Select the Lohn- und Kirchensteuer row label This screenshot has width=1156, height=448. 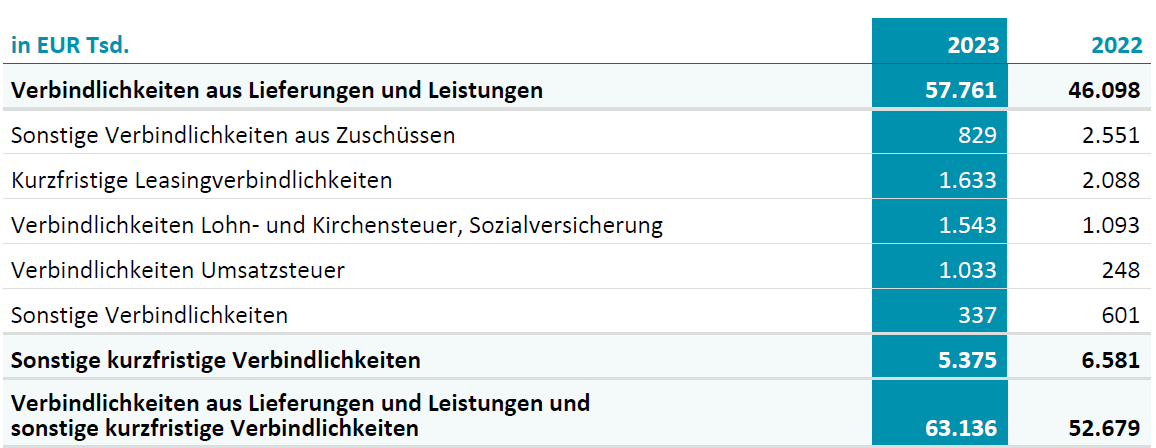click(337, 225)
